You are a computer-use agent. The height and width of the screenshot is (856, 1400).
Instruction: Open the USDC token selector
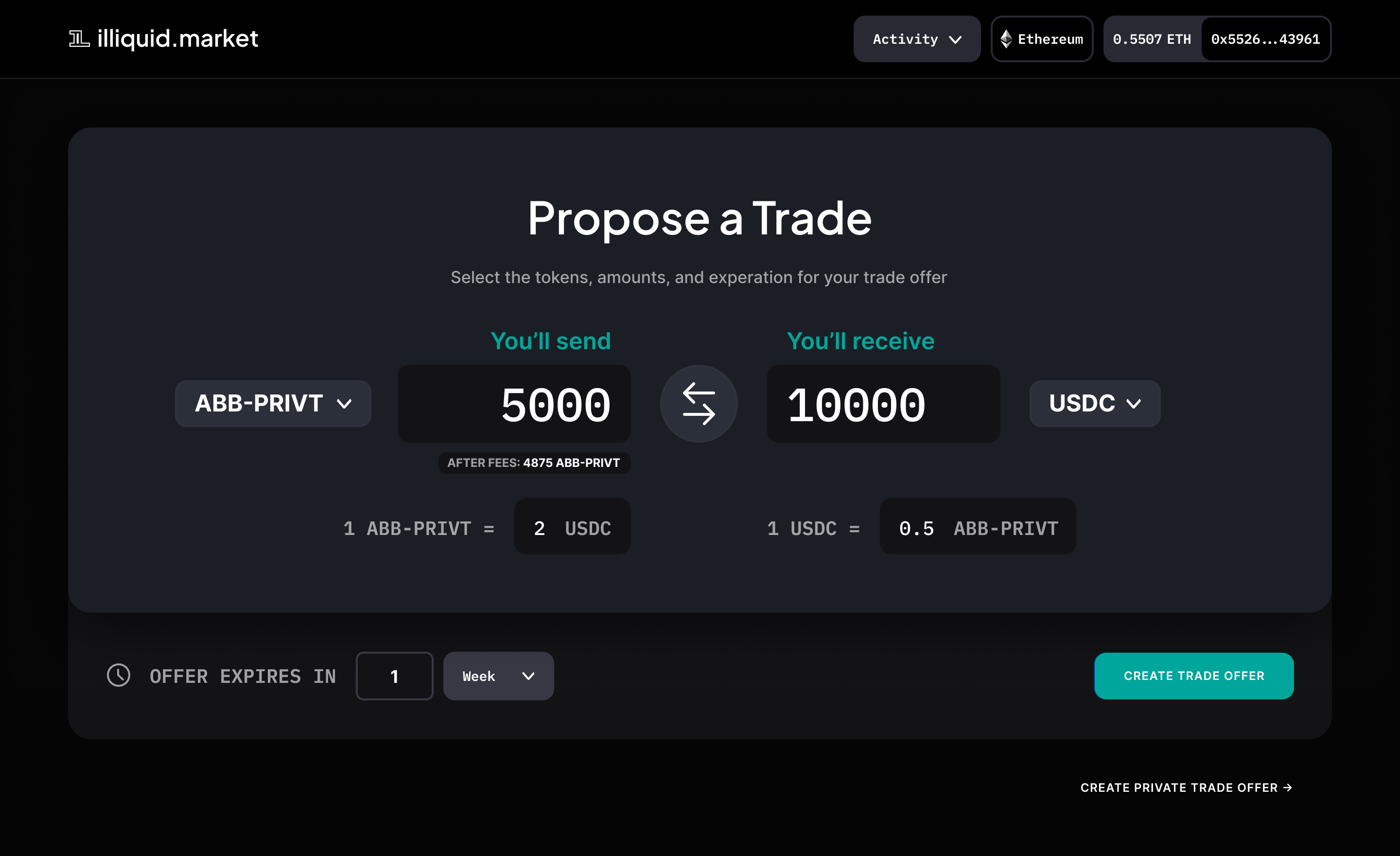[x=1094, y=404]
